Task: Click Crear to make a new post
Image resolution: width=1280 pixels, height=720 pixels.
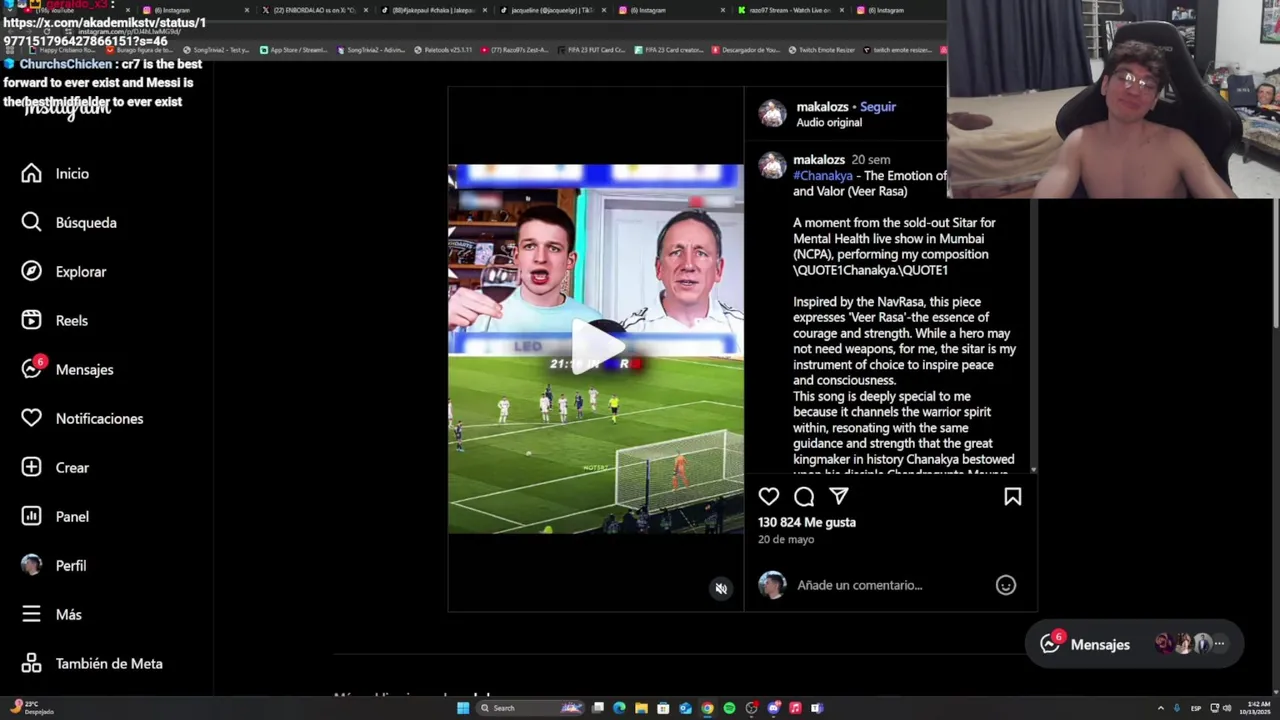Action: click(55, 467)
